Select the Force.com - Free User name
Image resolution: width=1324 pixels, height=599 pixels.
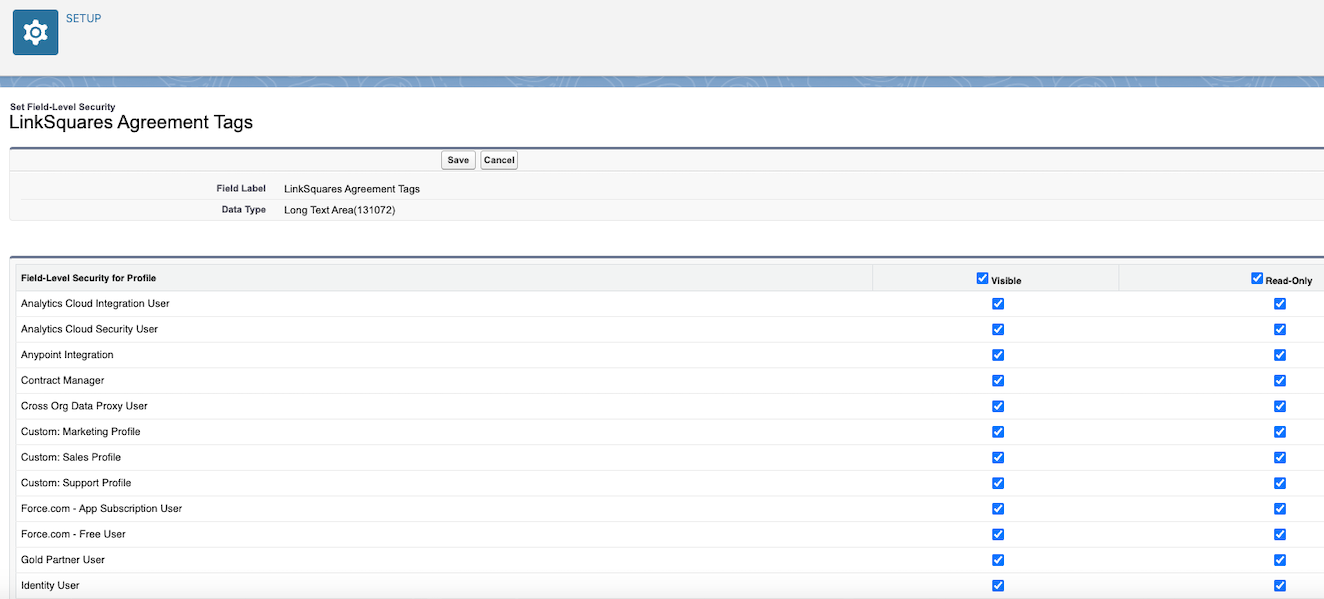point(73,535)
